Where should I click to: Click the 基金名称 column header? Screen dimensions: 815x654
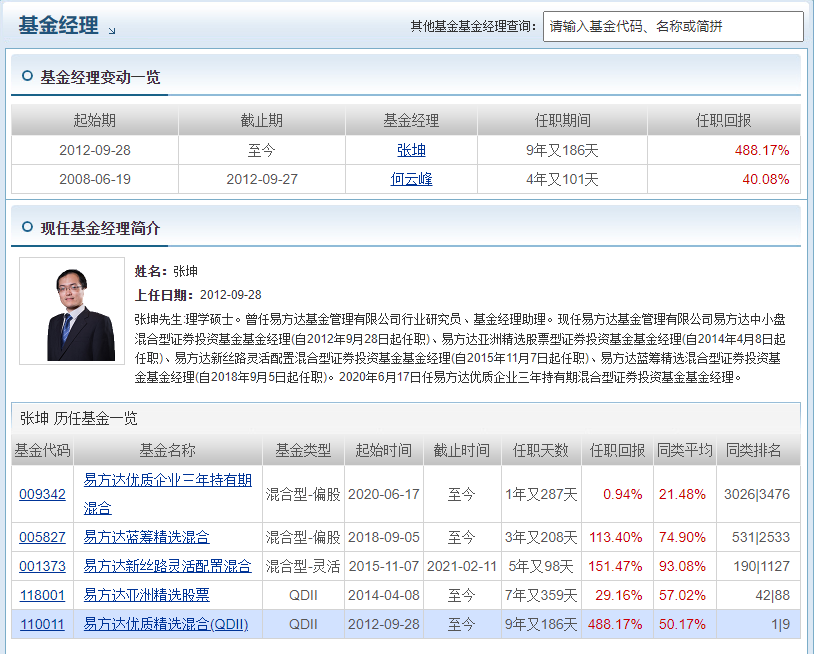[x=167, y=450]
